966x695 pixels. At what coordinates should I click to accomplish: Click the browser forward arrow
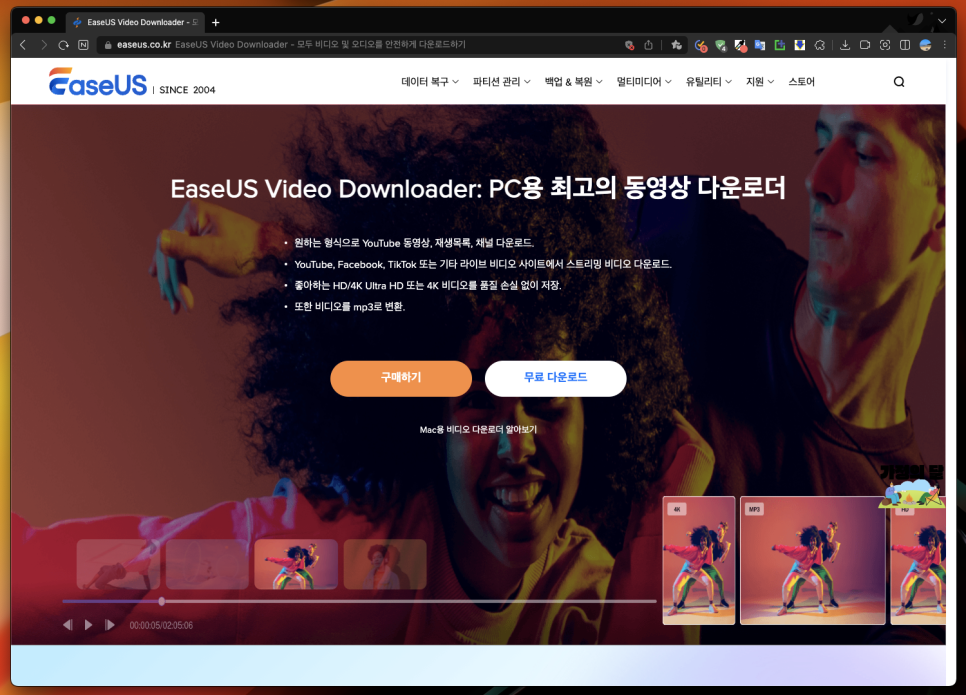click(43, 45)
